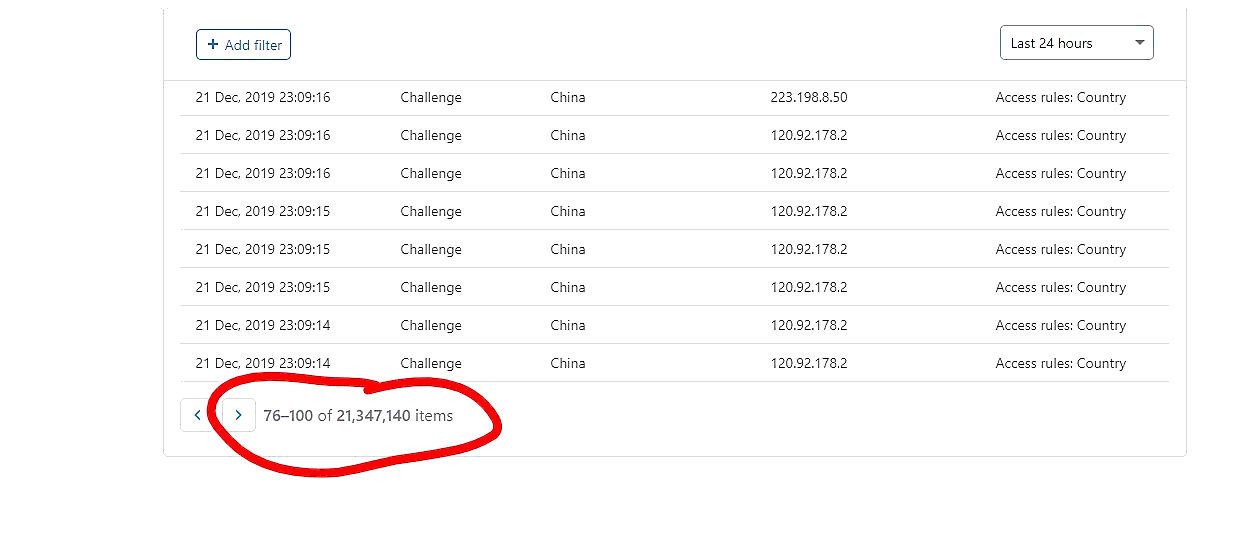Image resolution: width=1248 pixels, height=543 pixels.
Task: Click 120.92.178.2 in the second row
Action: point(808,136)
